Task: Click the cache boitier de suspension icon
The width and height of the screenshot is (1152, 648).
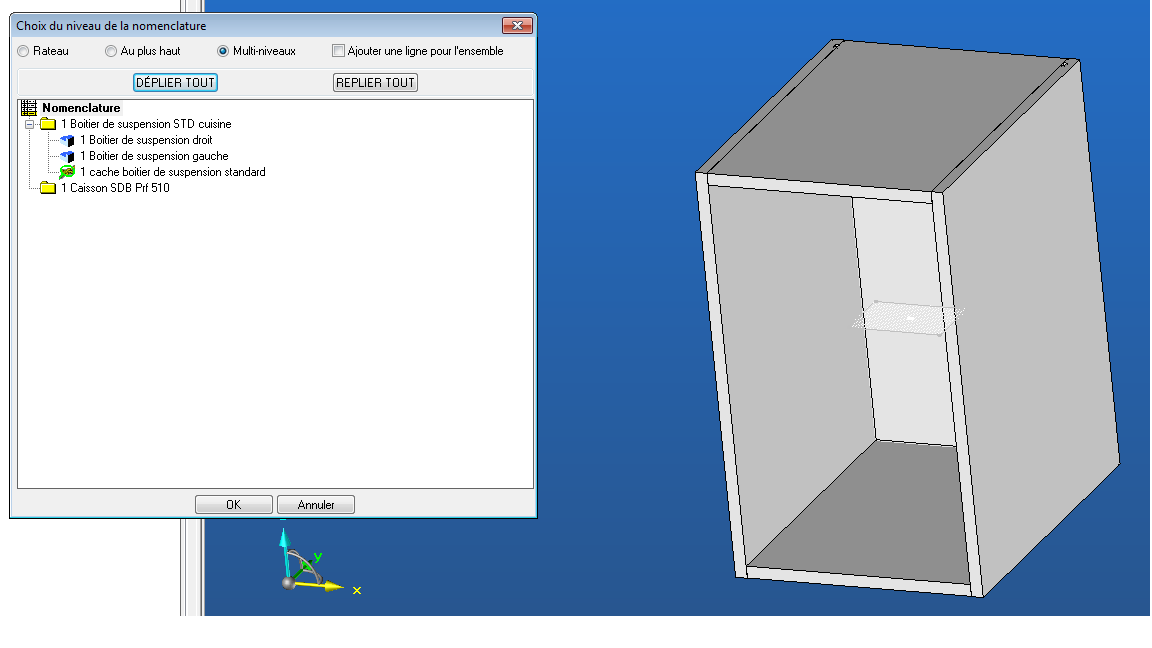Action: click(x=68, y=172)
